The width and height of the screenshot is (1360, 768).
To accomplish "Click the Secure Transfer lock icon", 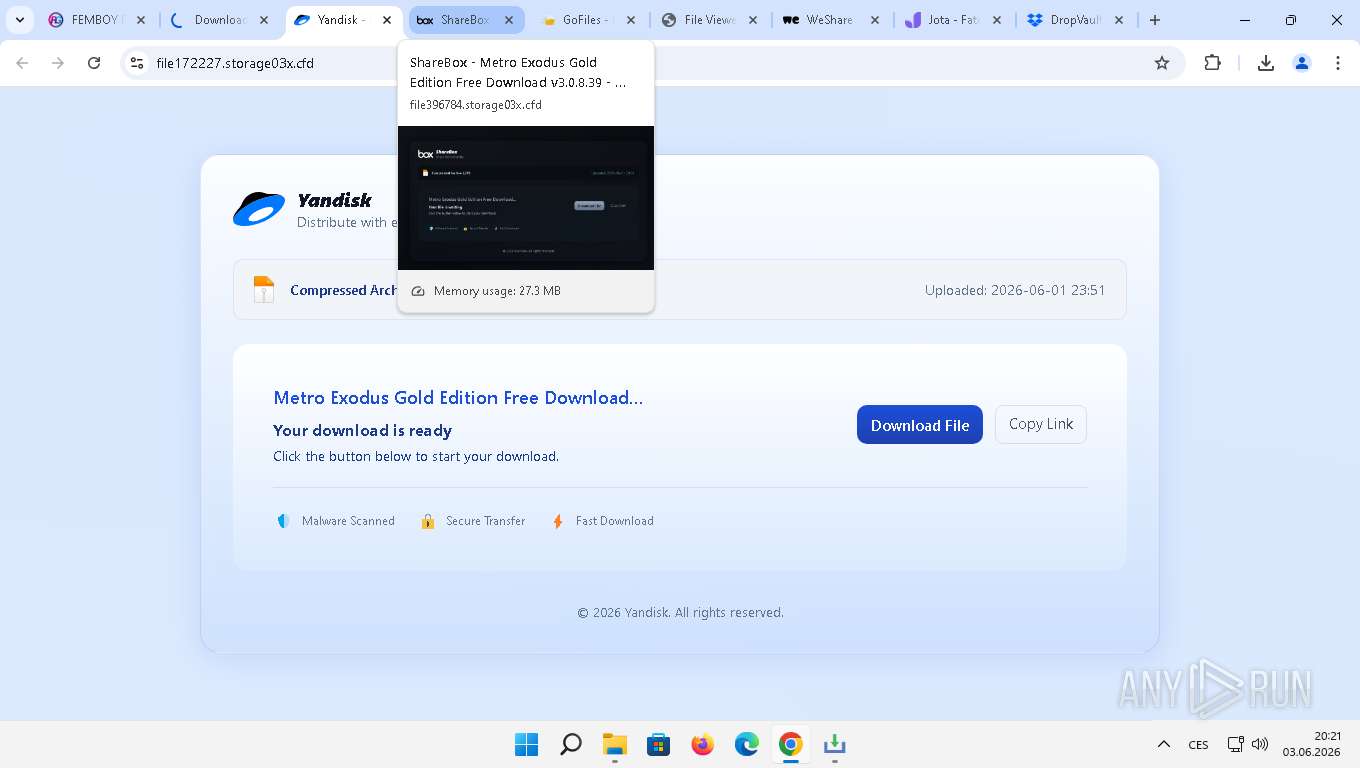I will tap(427, 521).
